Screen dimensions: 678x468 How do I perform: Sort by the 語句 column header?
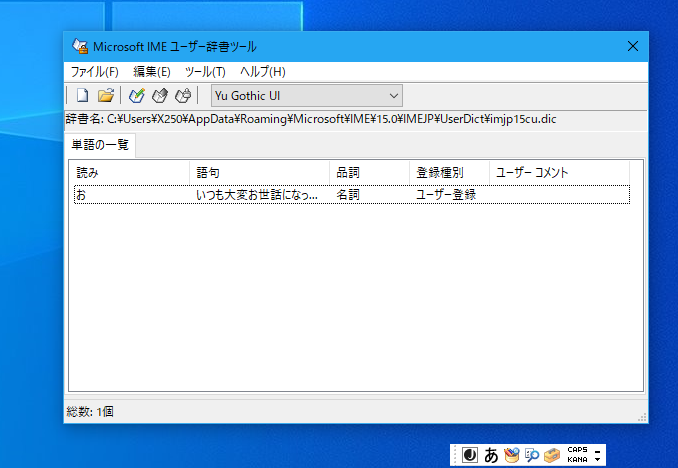click(259, 173)
